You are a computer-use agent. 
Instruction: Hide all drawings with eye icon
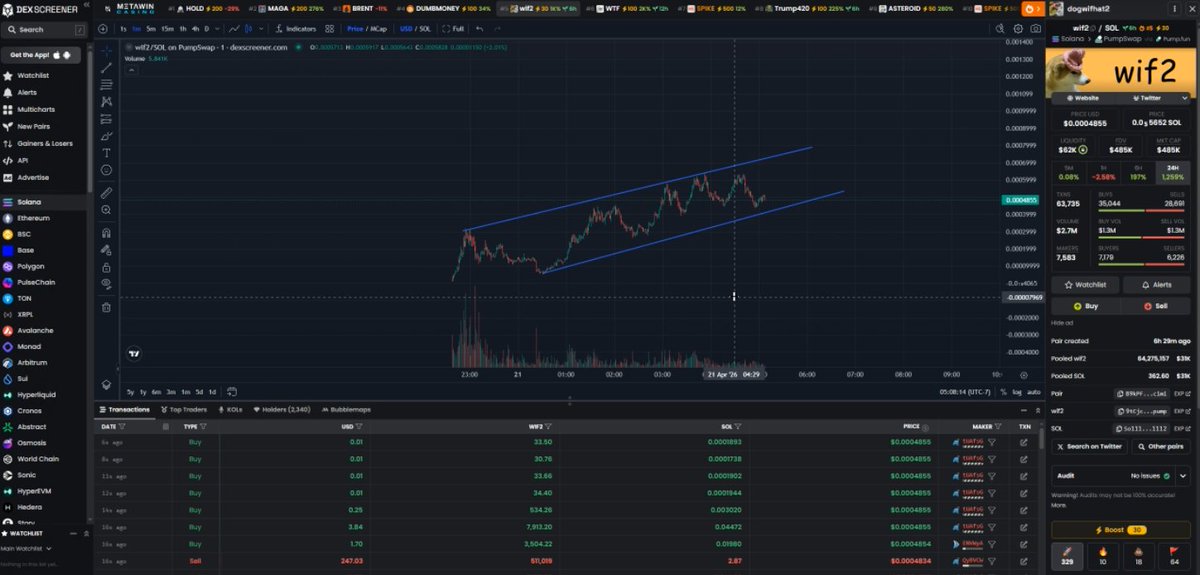pyautogui.click(x=107, y=284)
